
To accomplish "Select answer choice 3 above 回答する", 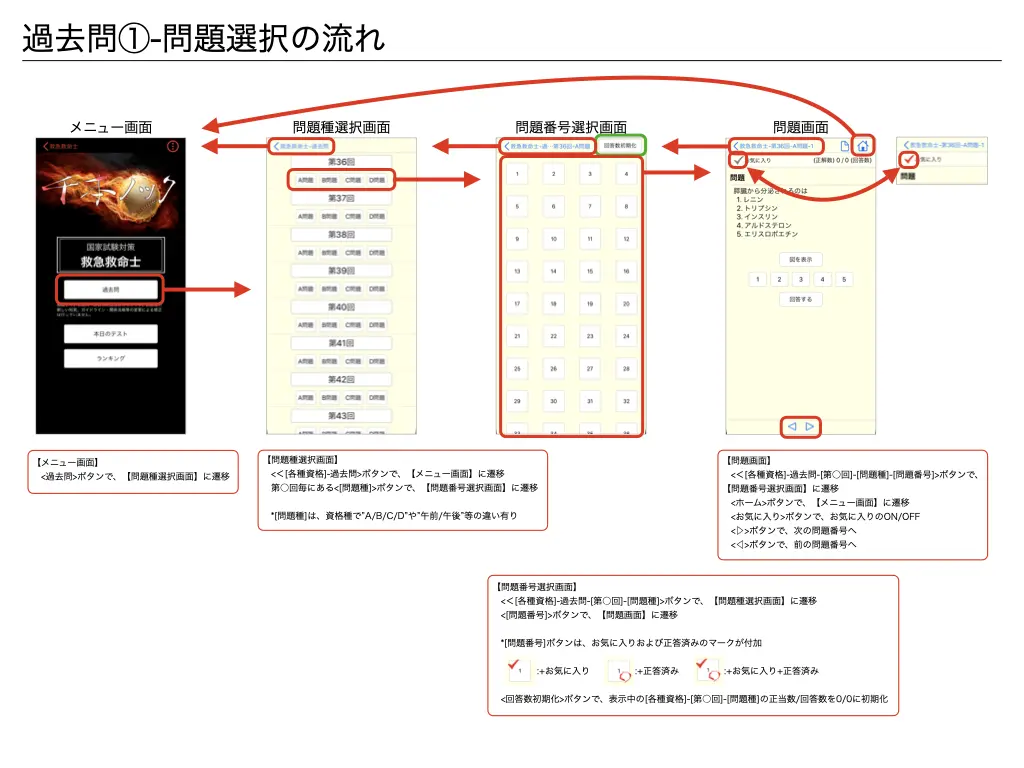I will tap(801, 280).
